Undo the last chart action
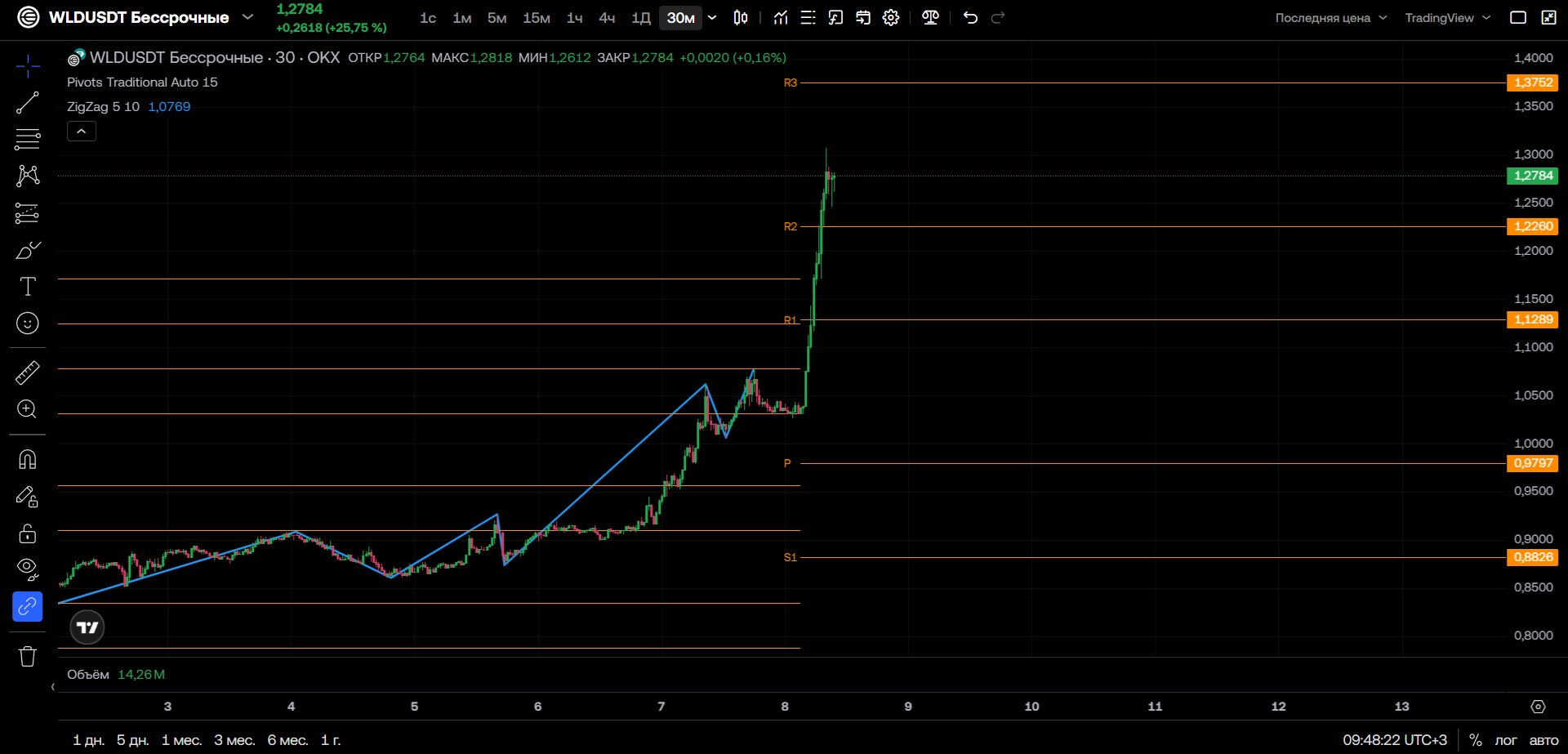The height and width of the screenshot is (754, 1568). (970, 17)
